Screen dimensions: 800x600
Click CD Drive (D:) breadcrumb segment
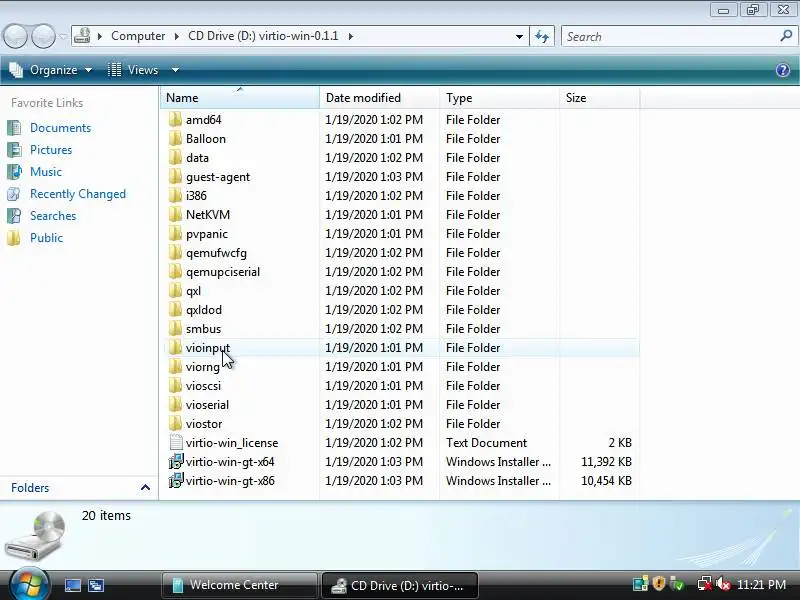pyautogui.click(x=263, y=36)
